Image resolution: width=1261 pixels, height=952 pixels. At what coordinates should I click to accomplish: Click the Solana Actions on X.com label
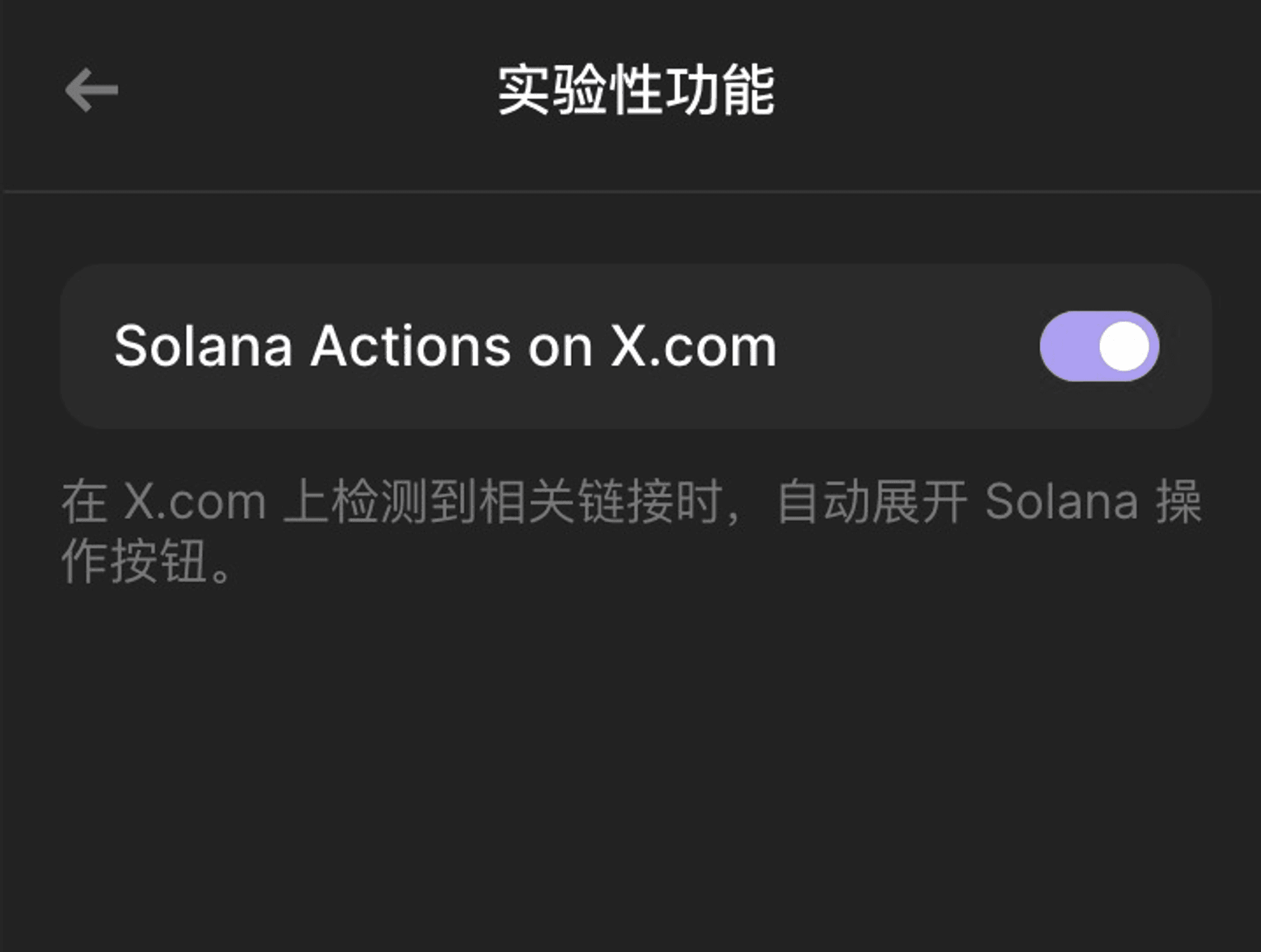point(445,346)
